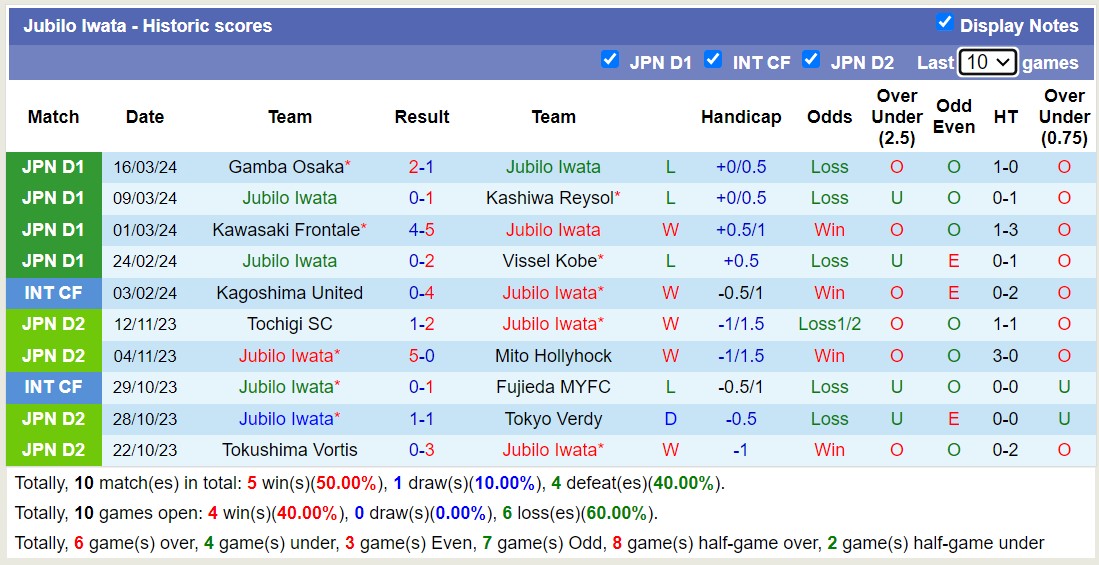Uncheck the INT CF league filter

(713, 60)
